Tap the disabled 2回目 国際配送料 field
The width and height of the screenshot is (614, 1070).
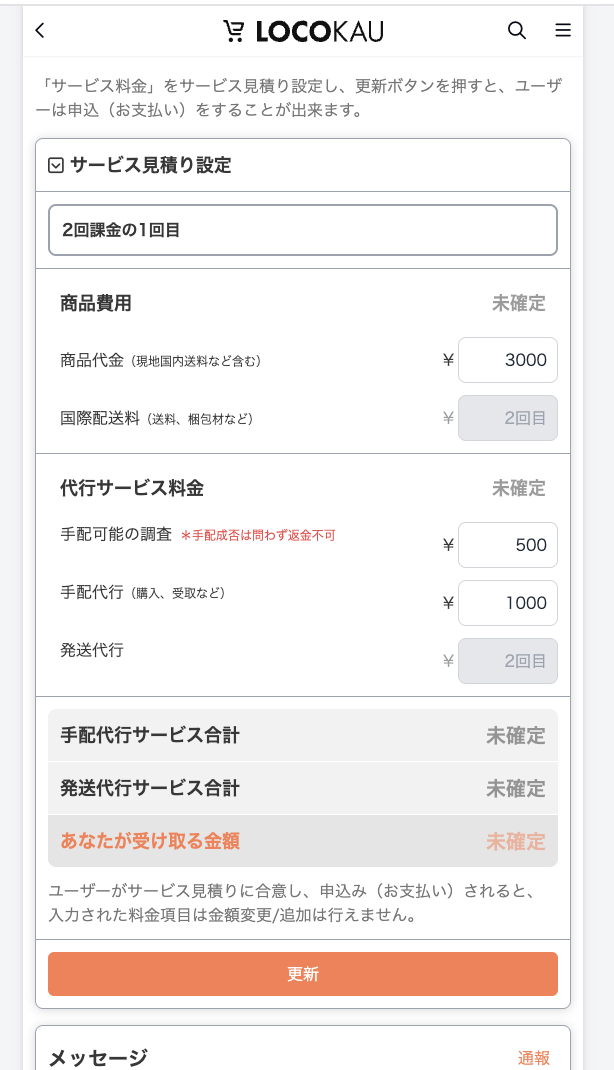pos(508,418)
